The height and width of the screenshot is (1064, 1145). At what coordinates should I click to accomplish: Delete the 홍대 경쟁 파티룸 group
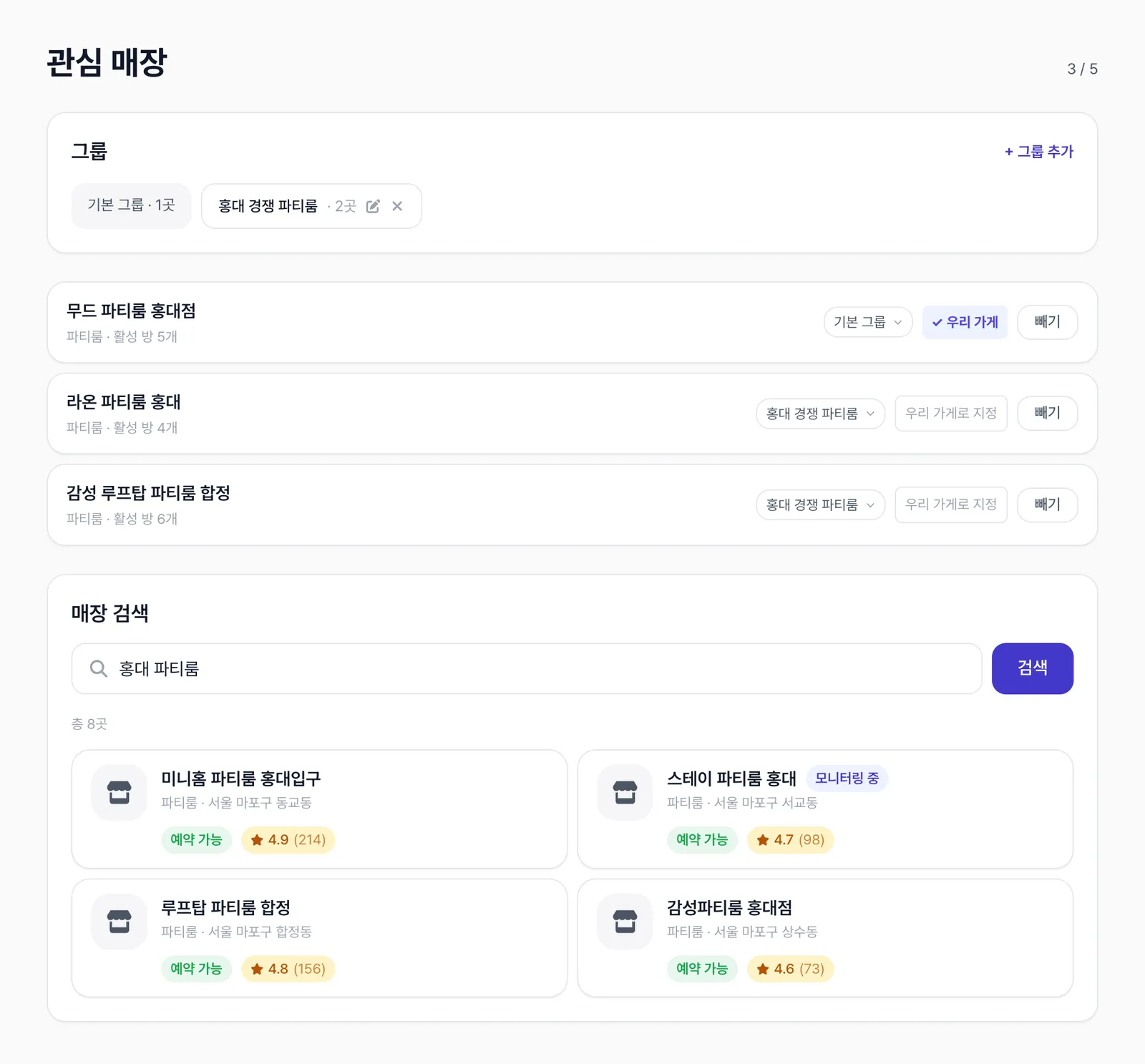pos(397,206)
